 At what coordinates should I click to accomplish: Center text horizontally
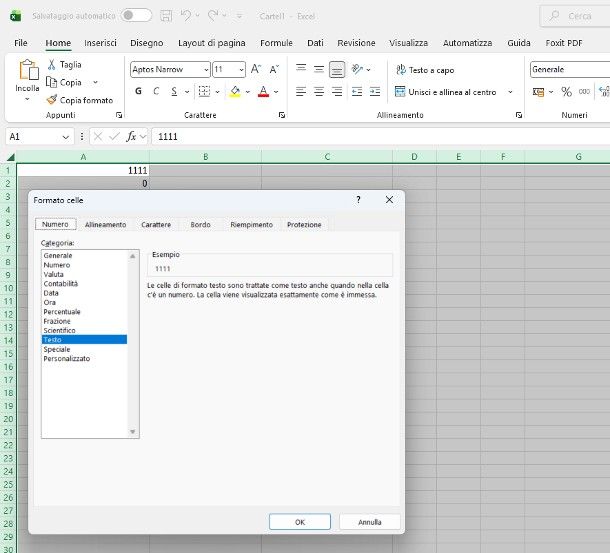319,92
